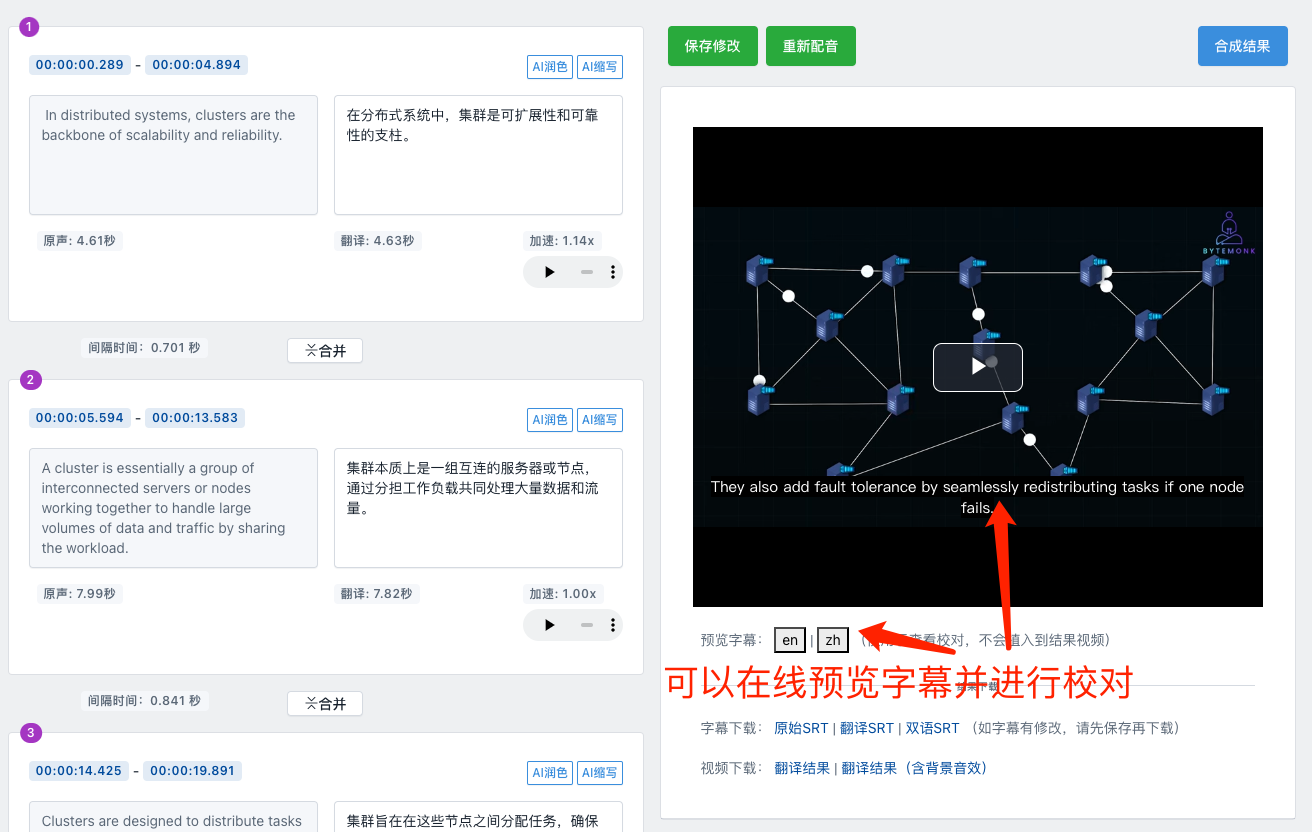This screenshot has height=832, width=1312.
Task: Play audio for segment 2
Action: coord(549,625)
